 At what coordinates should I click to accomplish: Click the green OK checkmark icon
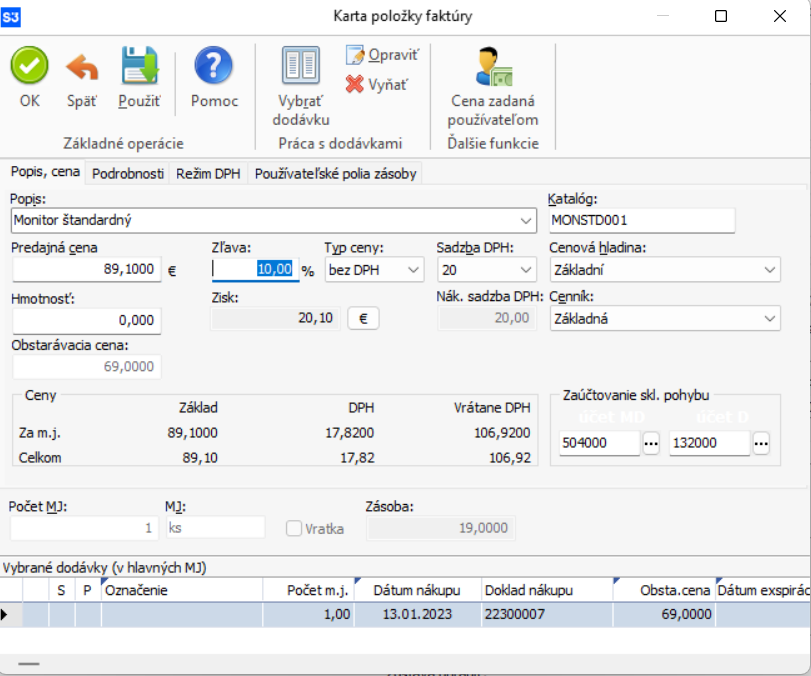coord(30,67)
